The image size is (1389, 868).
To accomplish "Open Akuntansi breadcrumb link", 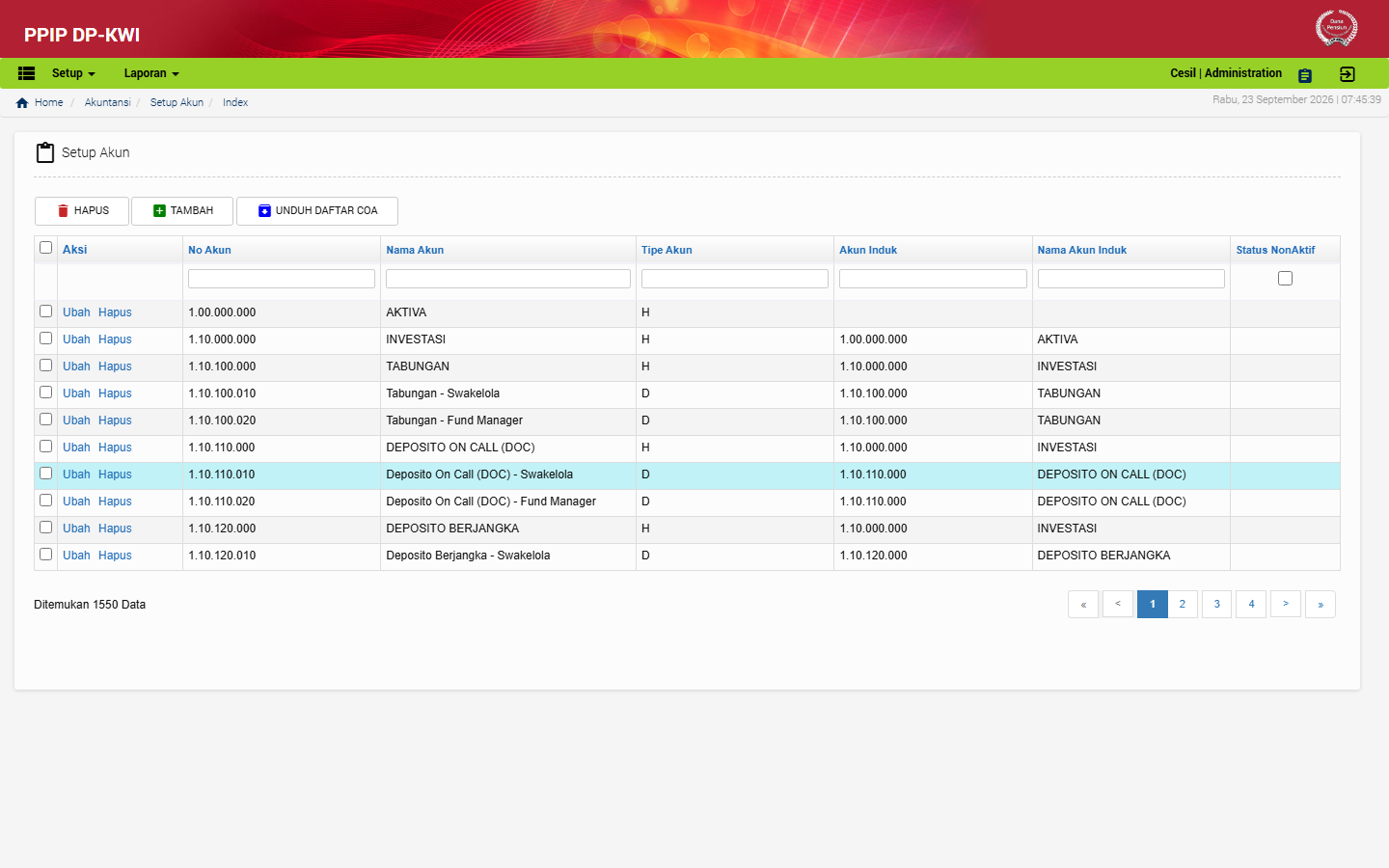I will [x=107, y=102].
